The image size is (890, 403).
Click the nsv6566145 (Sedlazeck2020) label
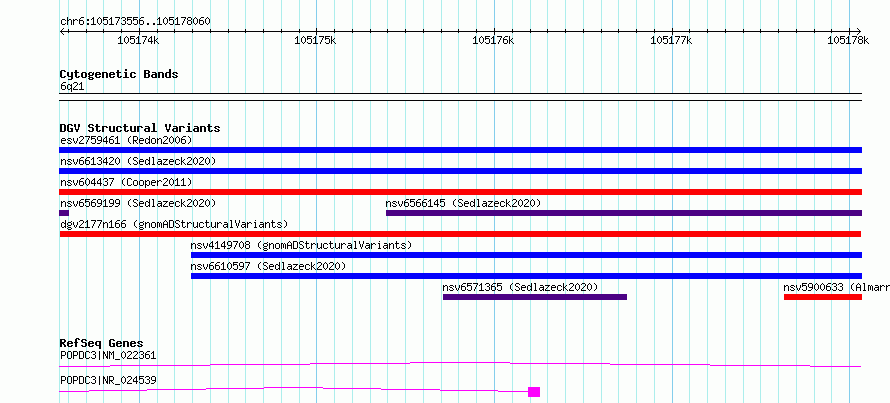pyautogui.click(x=463, y=203)
